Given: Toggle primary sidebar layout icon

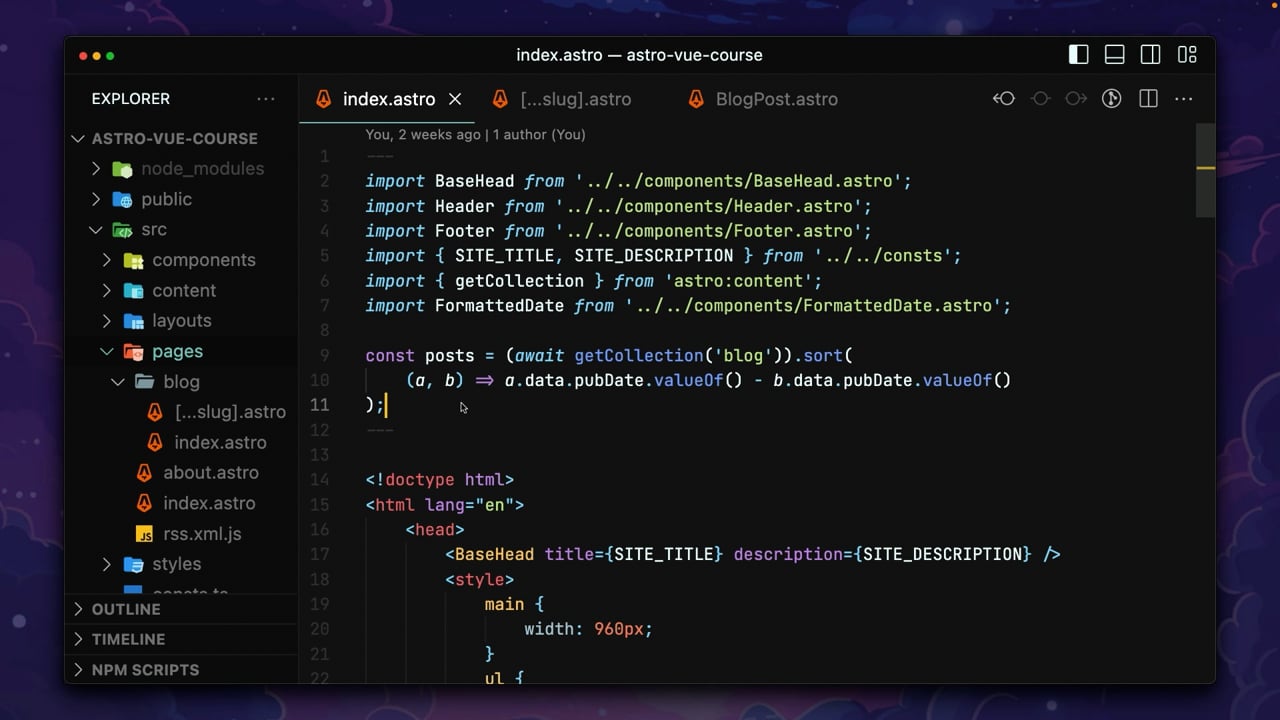Looking at the screenshot, I should pyautogui.click(x=1078, y=55).
